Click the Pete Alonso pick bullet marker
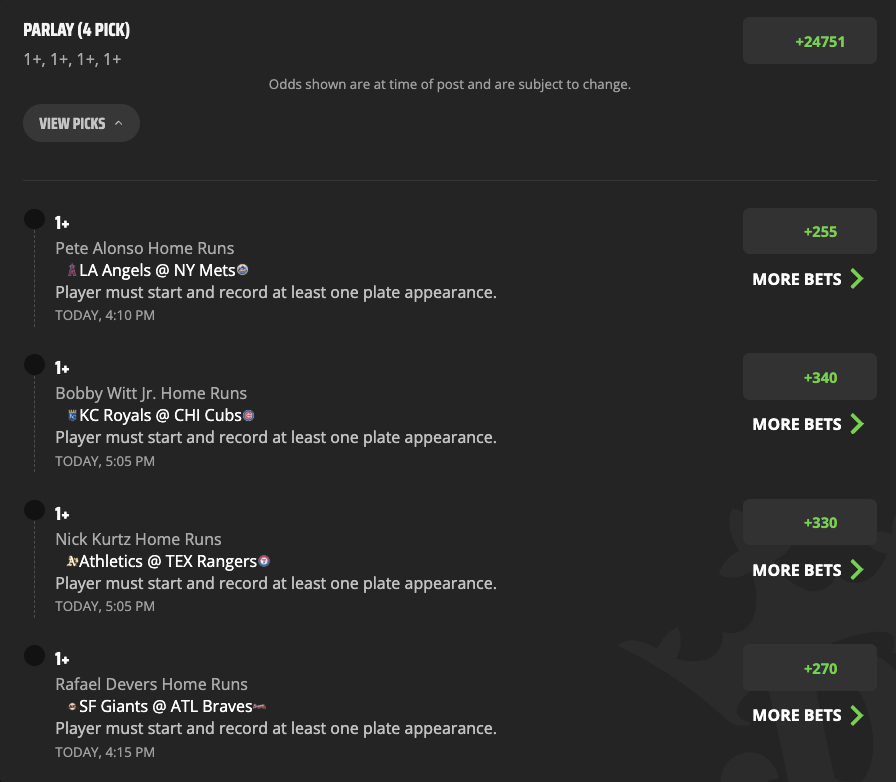The height and width of the screenshot is (782, 896). (x=34, y=219)
